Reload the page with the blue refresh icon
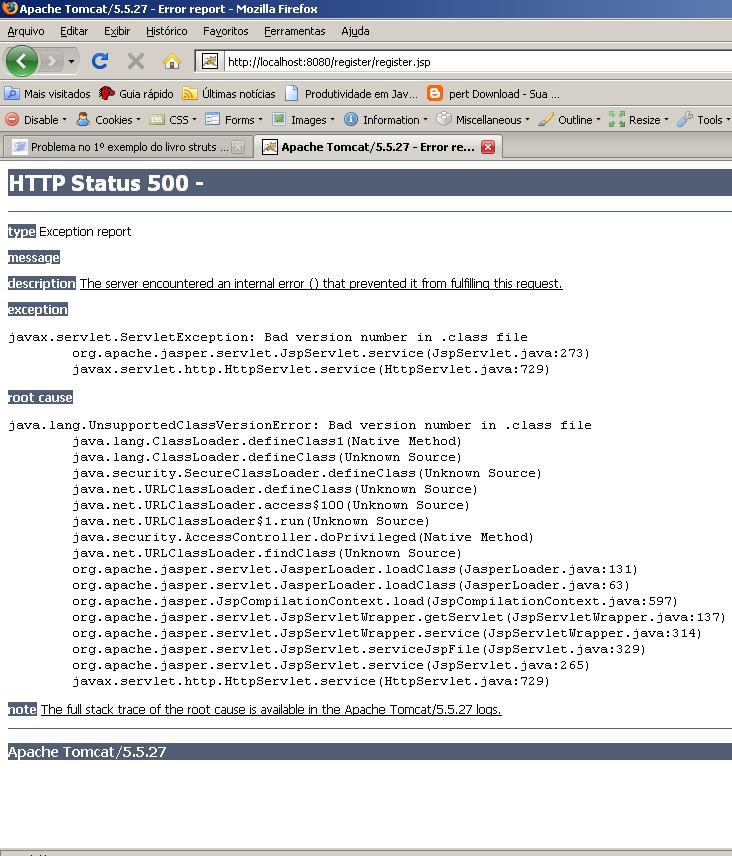732x856 pixels. pyautogui.click(x=100, y=61)
